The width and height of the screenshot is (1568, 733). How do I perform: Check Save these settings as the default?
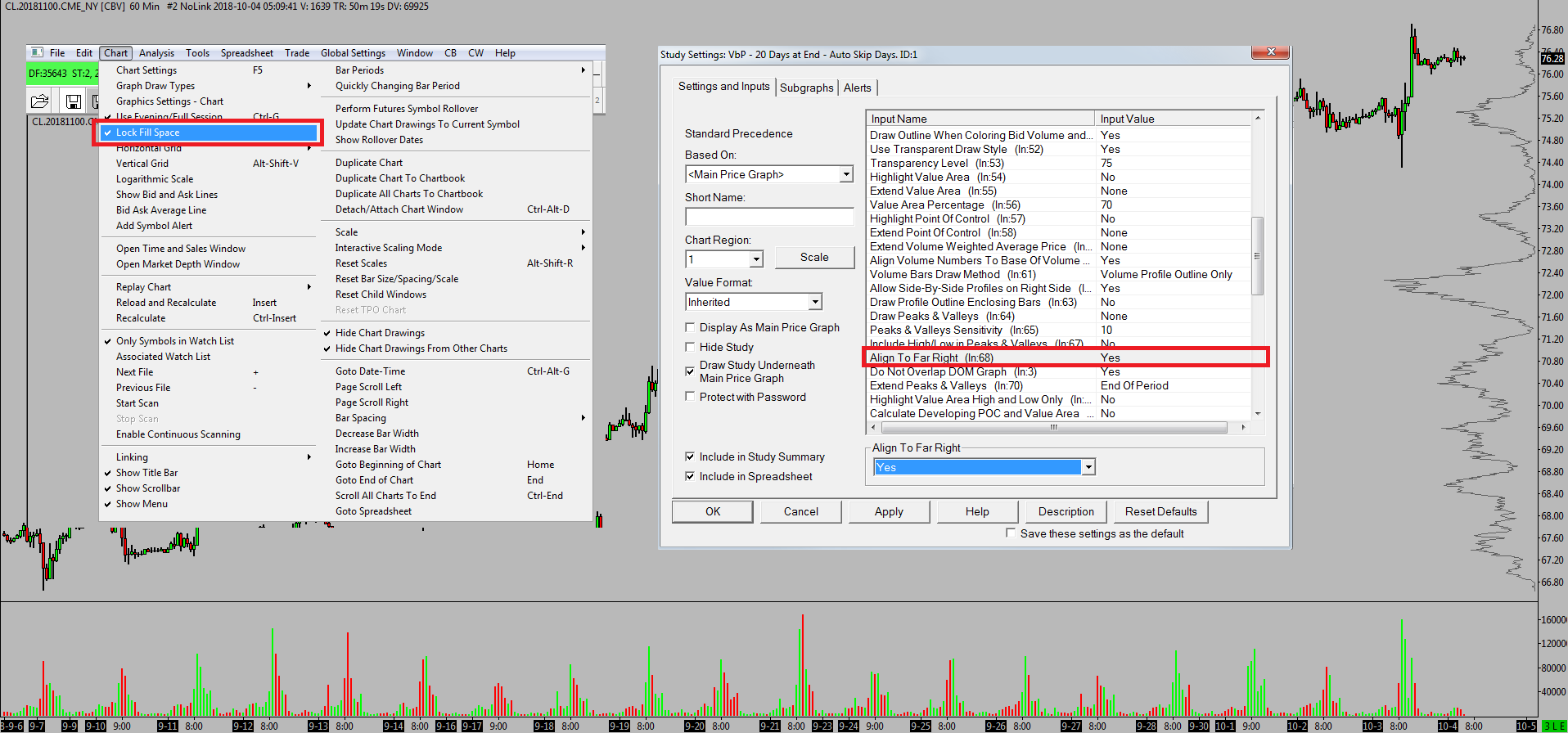[x=1011, y=533]
